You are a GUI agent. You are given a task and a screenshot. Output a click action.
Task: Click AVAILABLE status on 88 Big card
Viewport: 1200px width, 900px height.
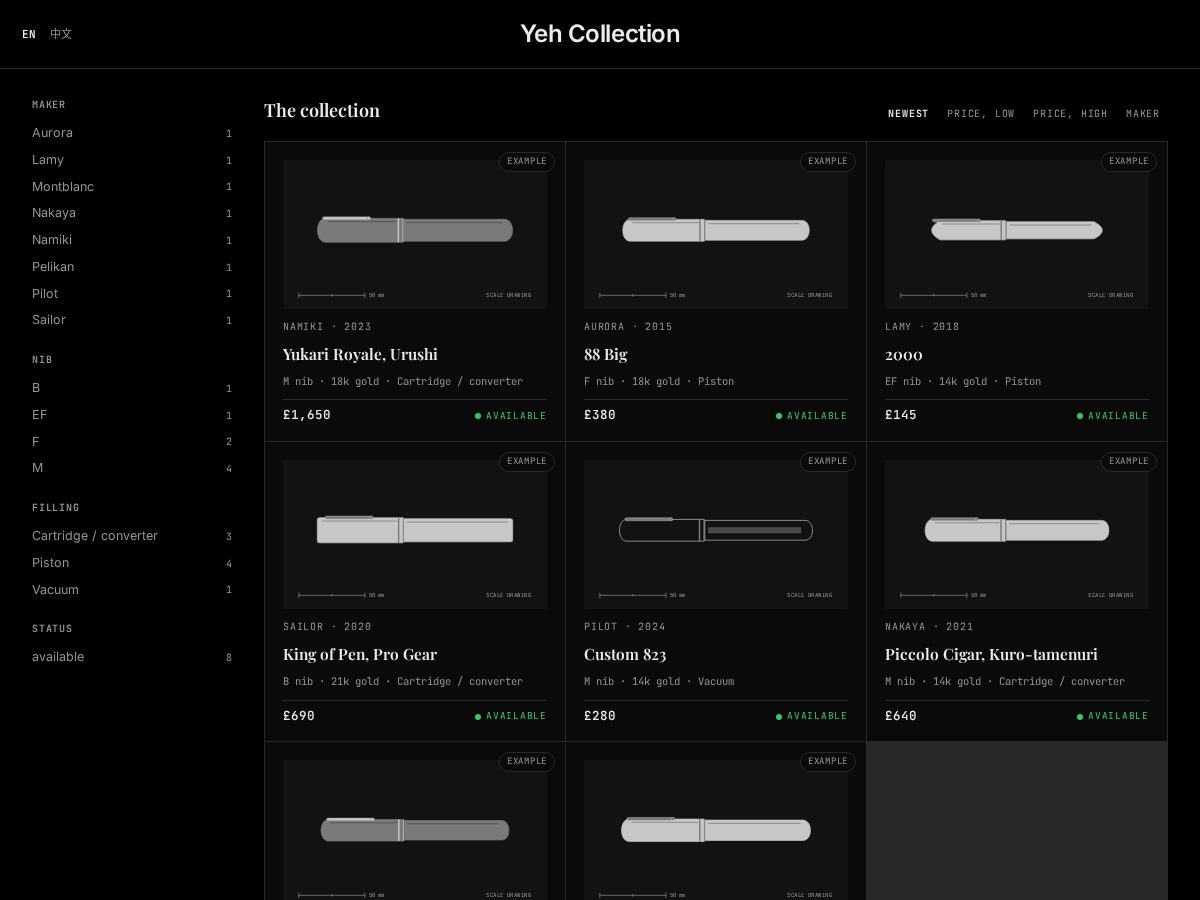811,416
